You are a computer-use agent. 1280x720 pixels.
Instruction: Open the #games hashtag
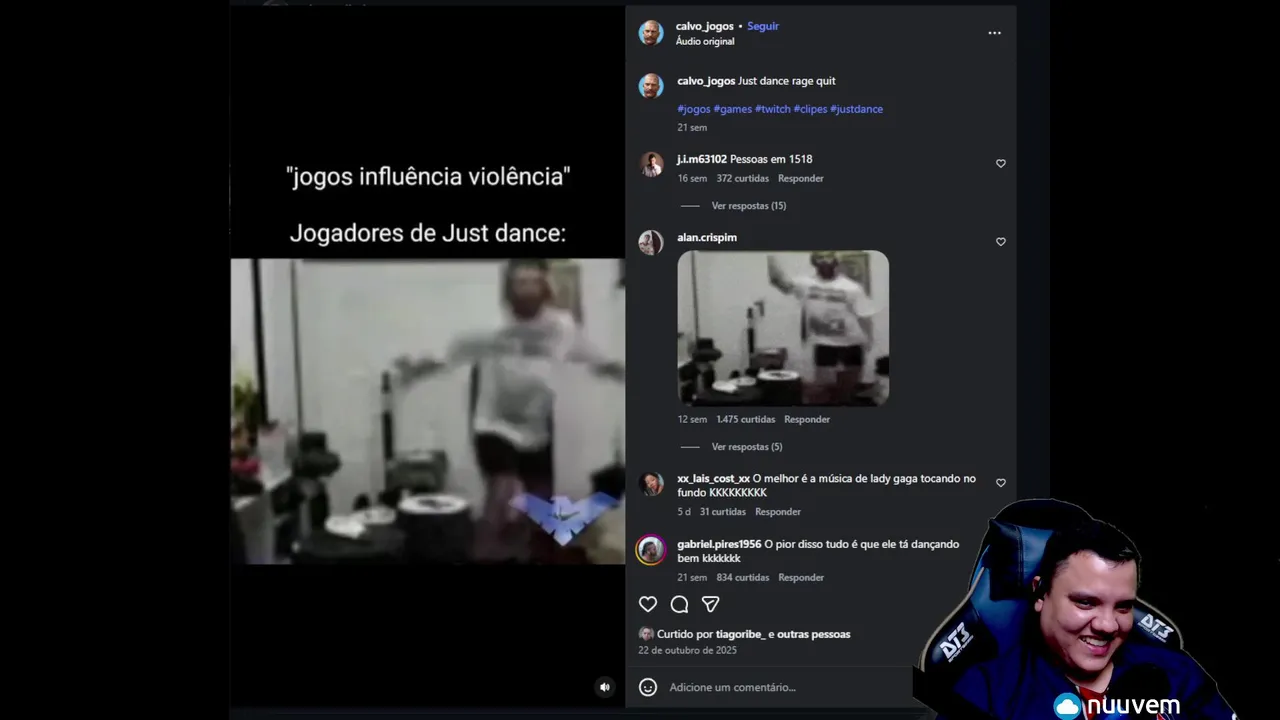[x=733, y=109]
